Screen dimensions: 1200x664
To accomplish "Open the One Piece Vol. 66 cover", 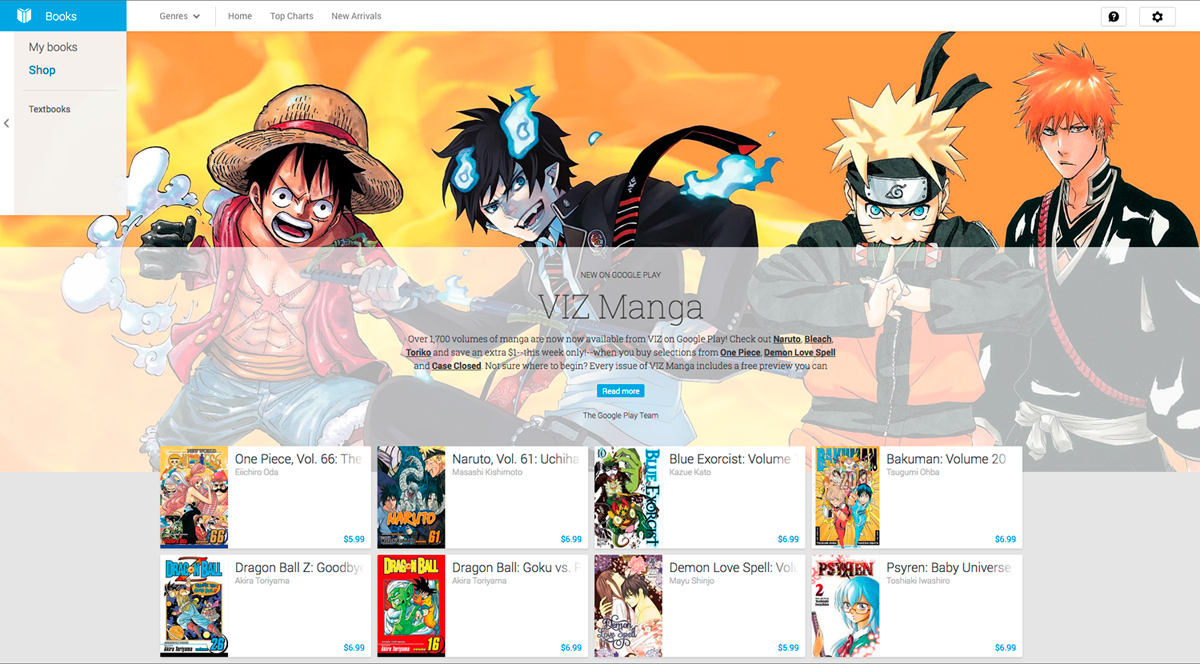I will coord(194,497).
